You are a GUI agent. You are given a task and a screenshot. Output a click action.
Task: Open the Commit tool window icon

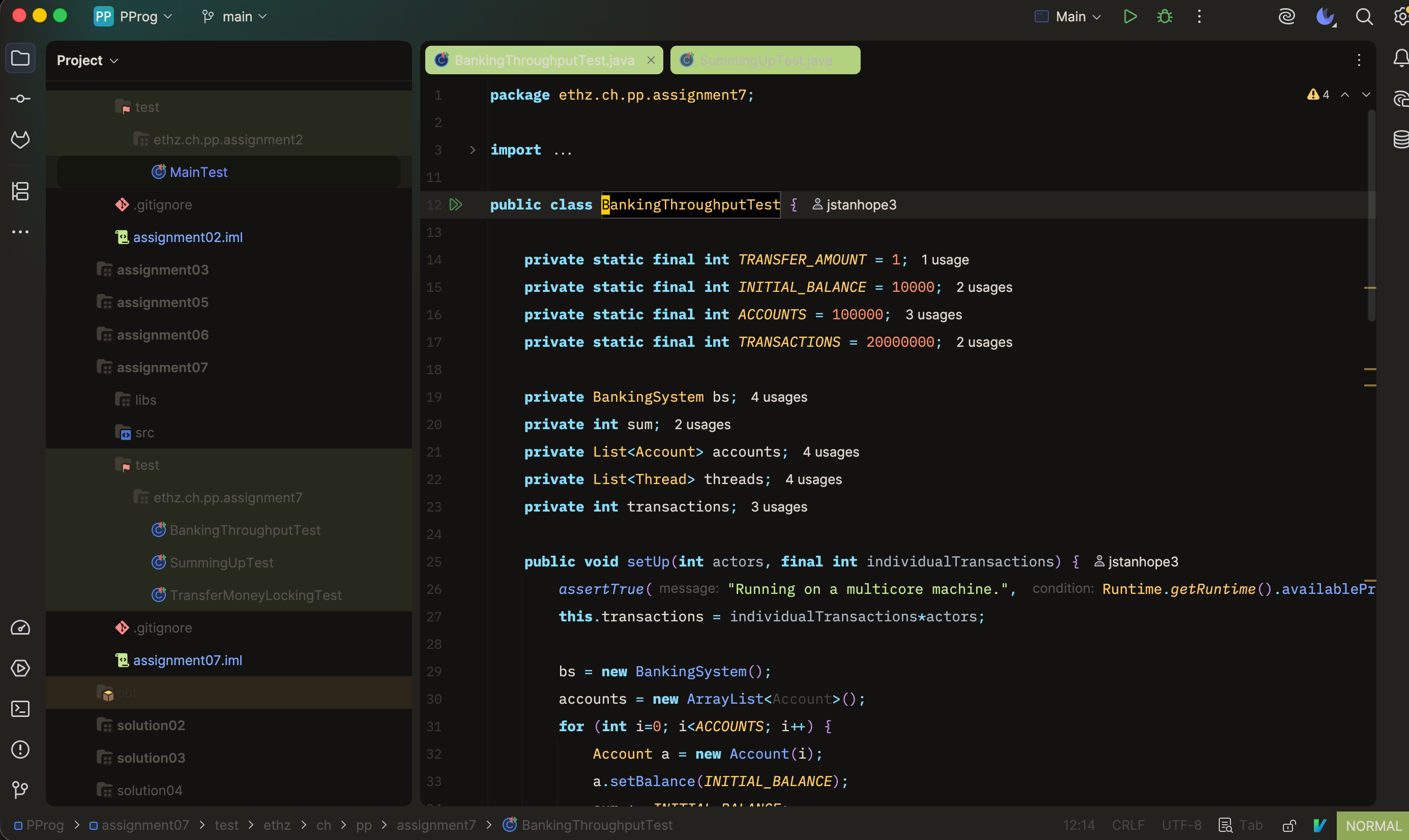[20, 99]
